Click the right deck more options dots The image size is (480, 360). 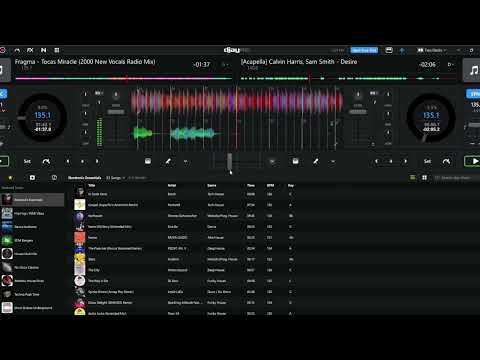click(332, 162)
